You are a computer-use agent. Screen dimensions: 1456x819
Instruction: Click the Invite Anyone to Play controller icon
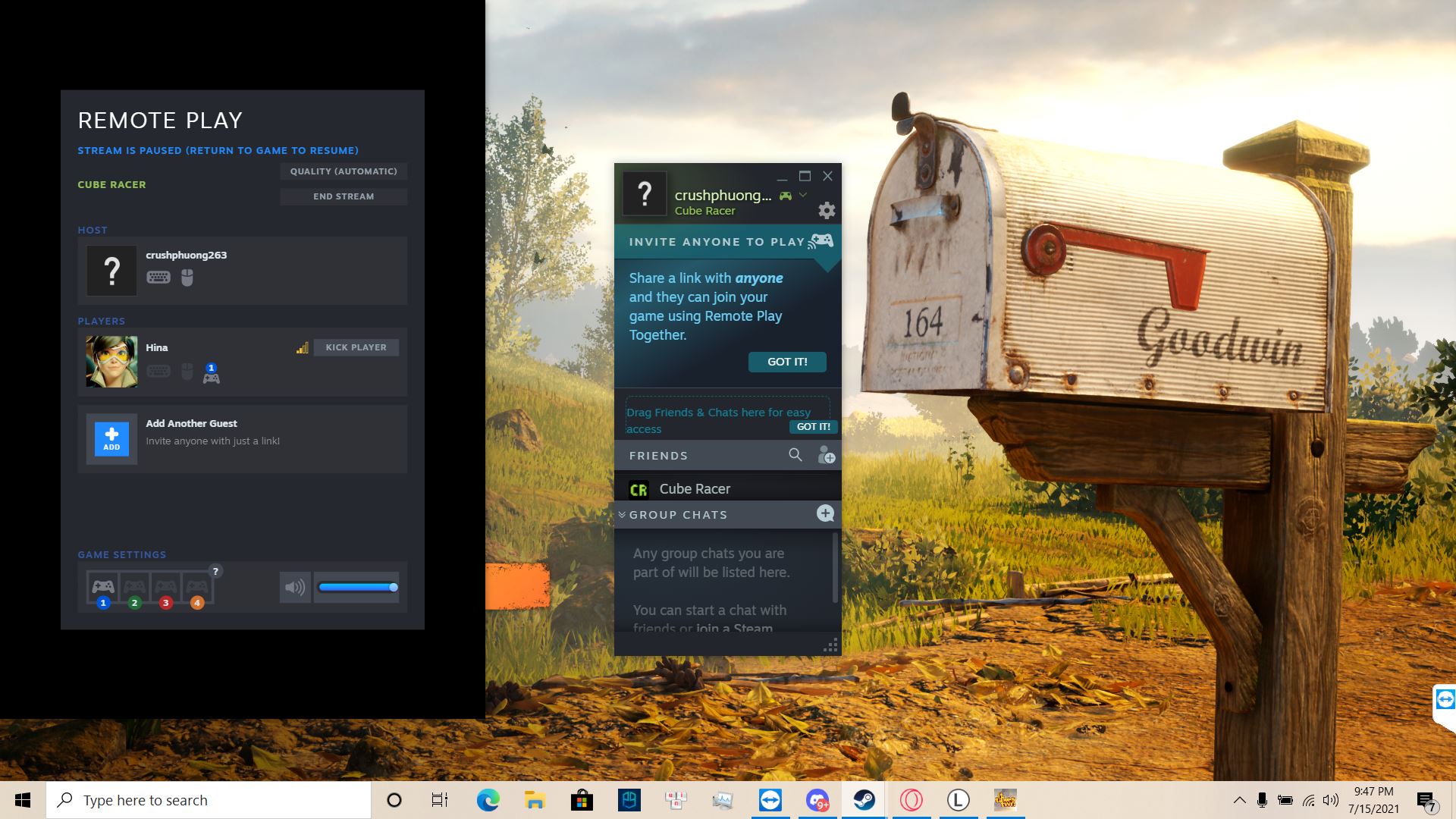pos(821,241)
